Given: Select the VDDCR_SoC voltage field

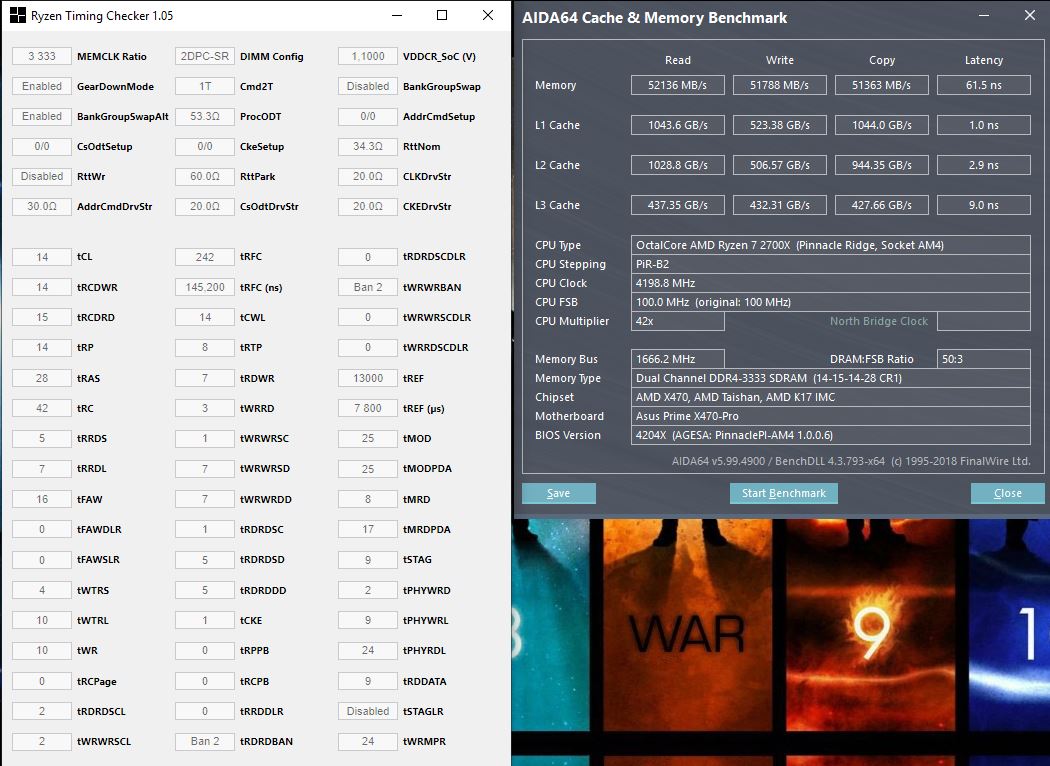Looking at the screenshot, I should 368,56.
